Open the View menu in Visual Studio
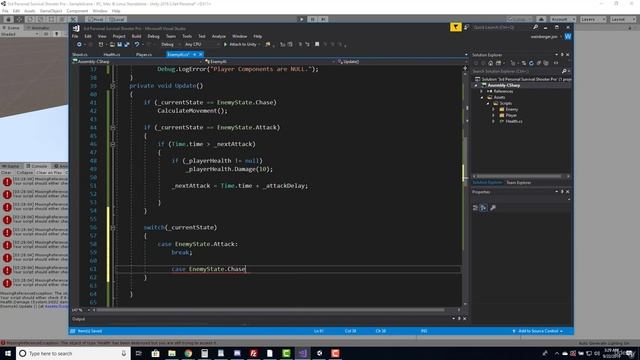The image size is (640, 360). (102, 36)
